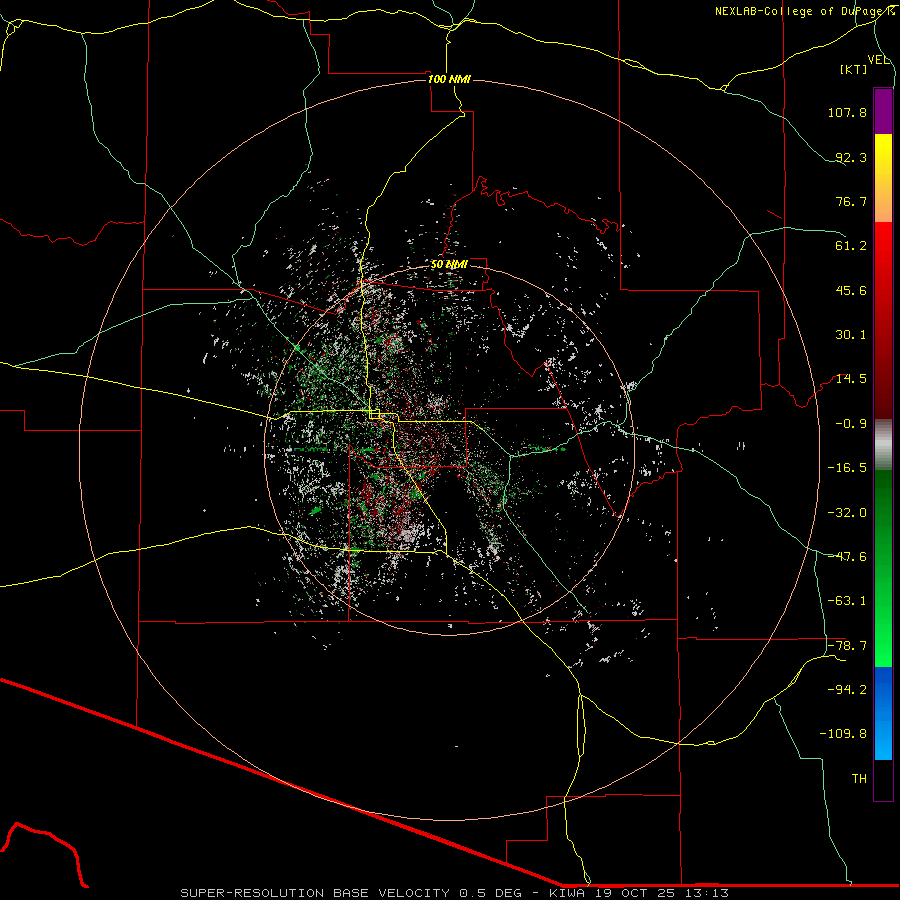The height and width of the screenshot is (900, 900).
Task: Click the 61.2 velocity scale value
Action: coord(851,246)
